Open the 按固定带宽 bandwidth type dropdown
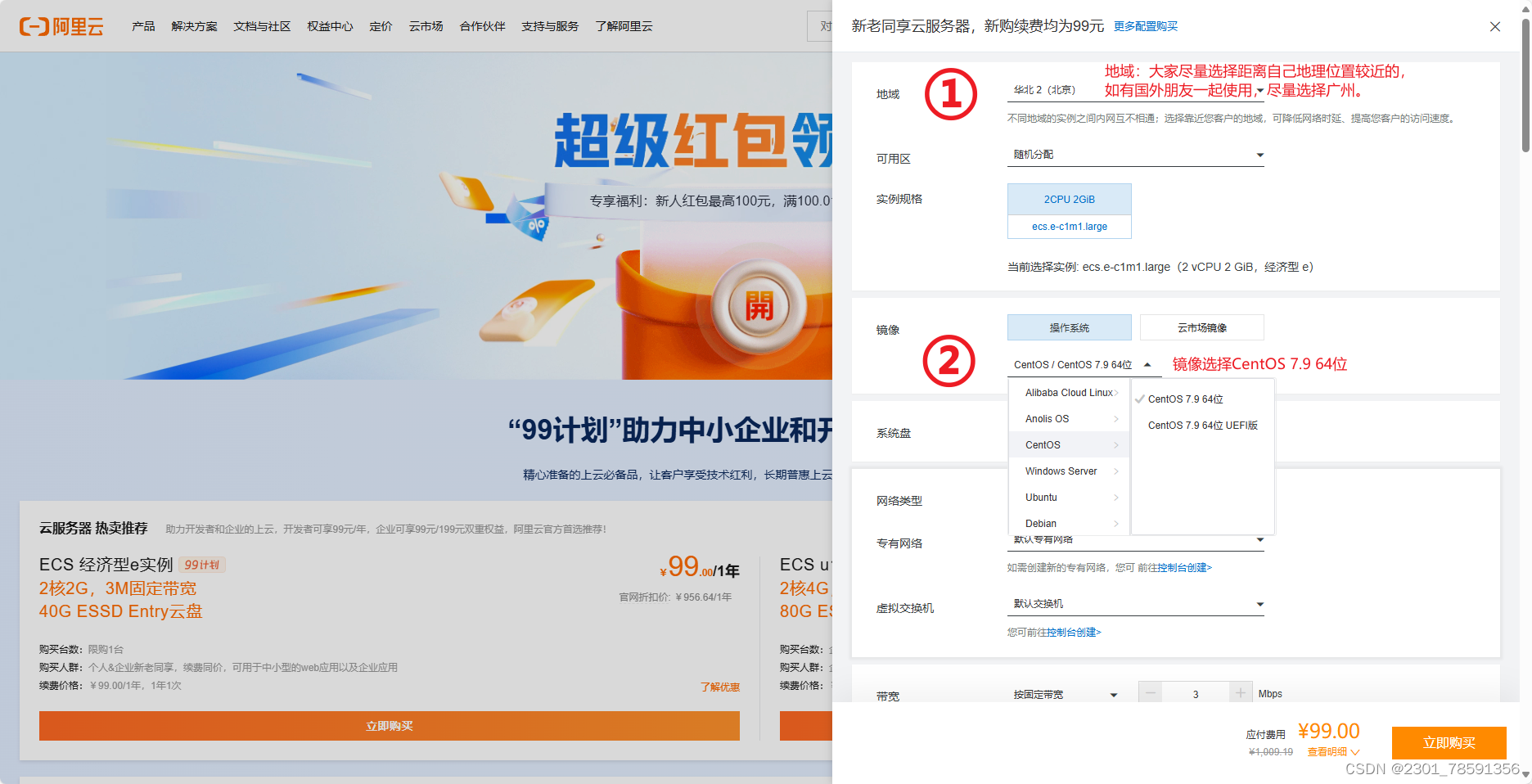Viewport: 1532px width, 784px height. [1065, 694]
